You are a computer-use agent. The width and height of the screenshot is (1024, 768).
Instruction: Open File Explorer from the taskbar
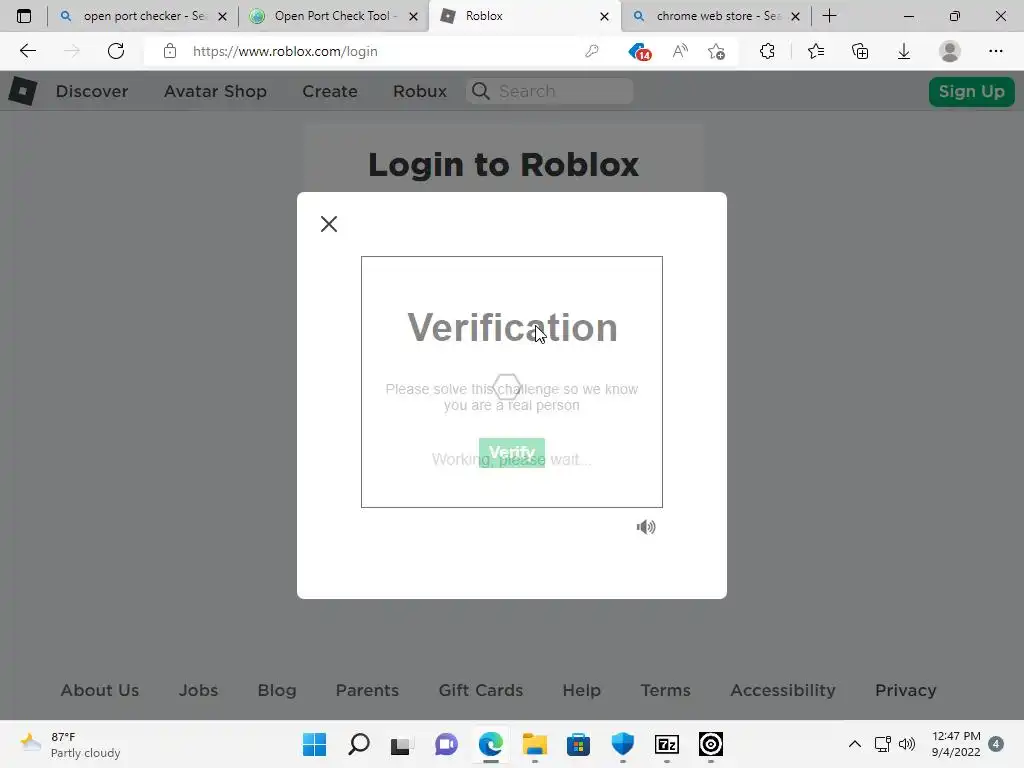tap(534, 744)
